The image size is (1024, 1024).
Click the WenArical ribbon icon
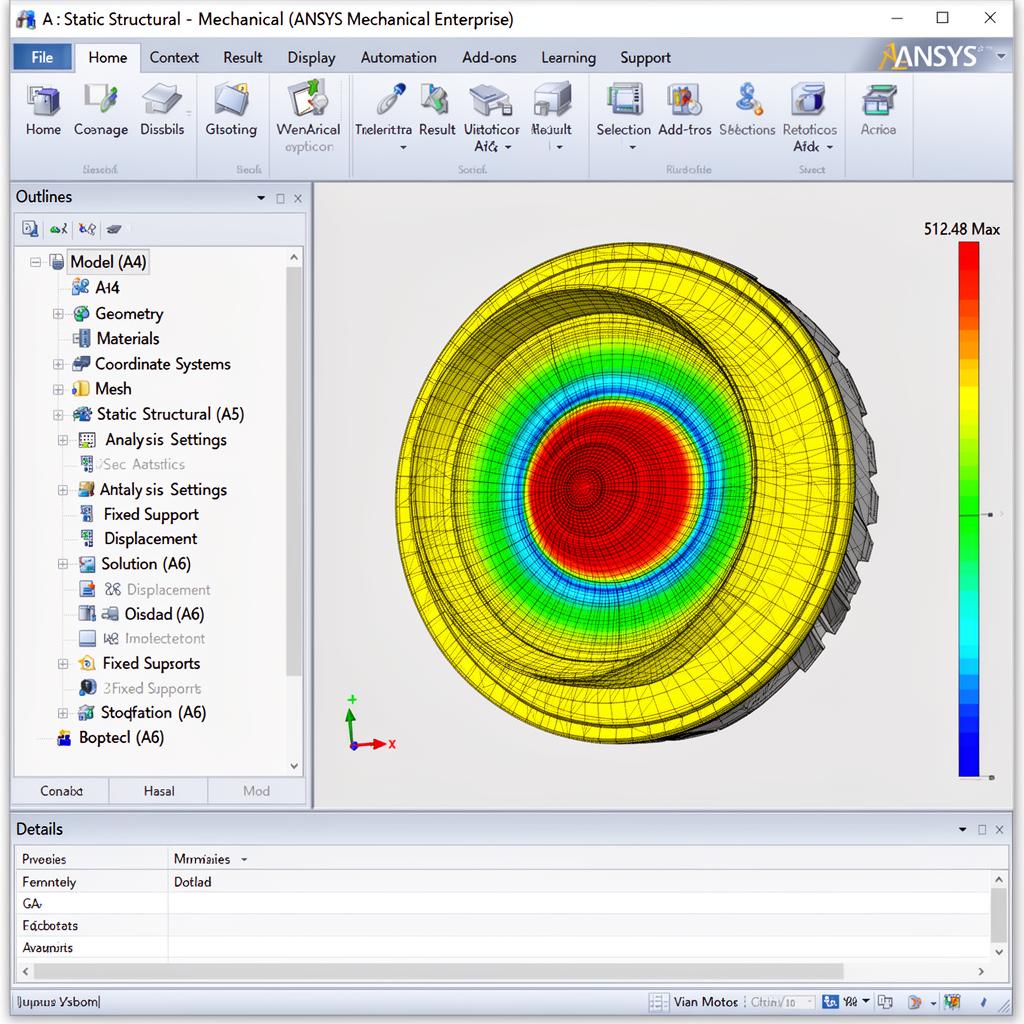click(308, 98)
